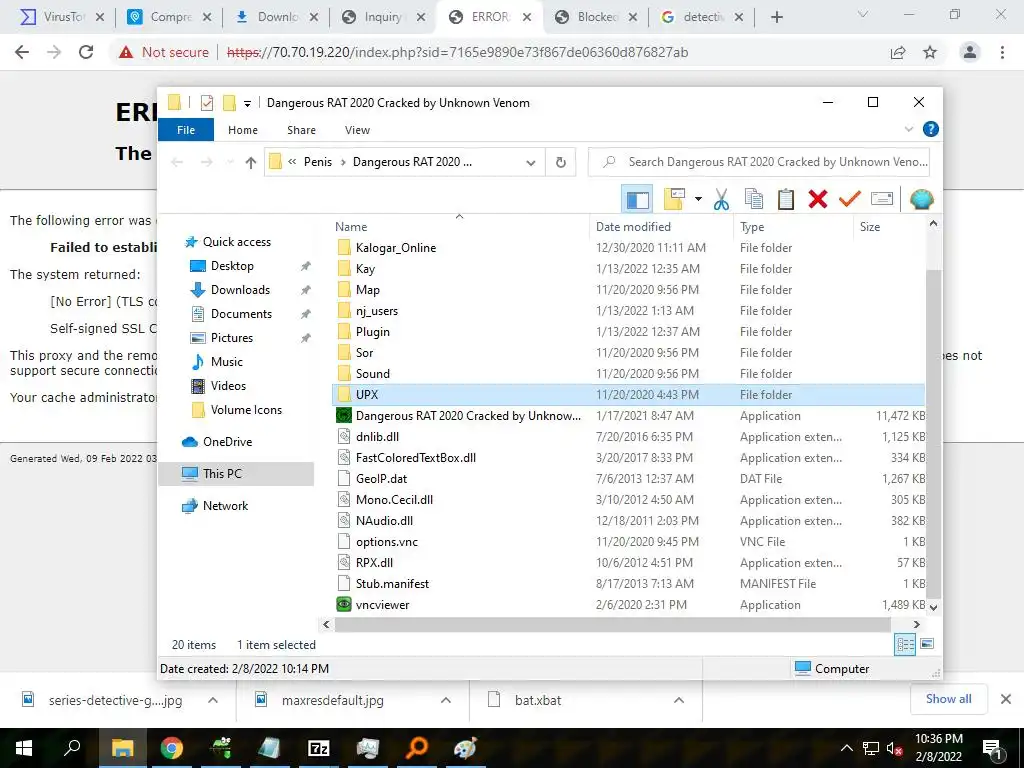The height and width of the screenshot is (768, 1024).
Task: Click the checkmark Properties icon in title bar
Action: pyautogui.click(x=207, y=103)
